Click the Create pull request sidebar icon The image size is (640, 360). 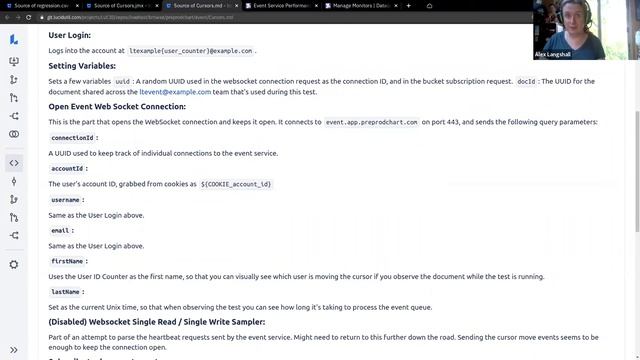pos(14,98)
